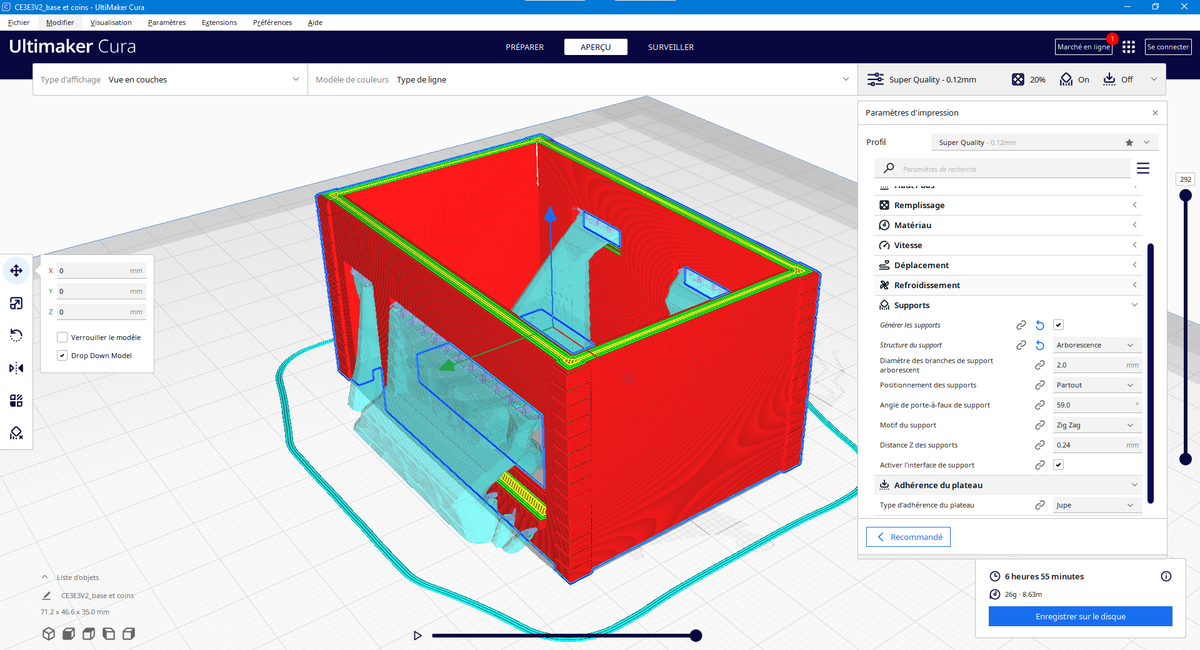The height and width of the screenshot is (650, 1200).
Task: Open the Motif du support Zig Zag dropdown
Action: (1097, 425)
